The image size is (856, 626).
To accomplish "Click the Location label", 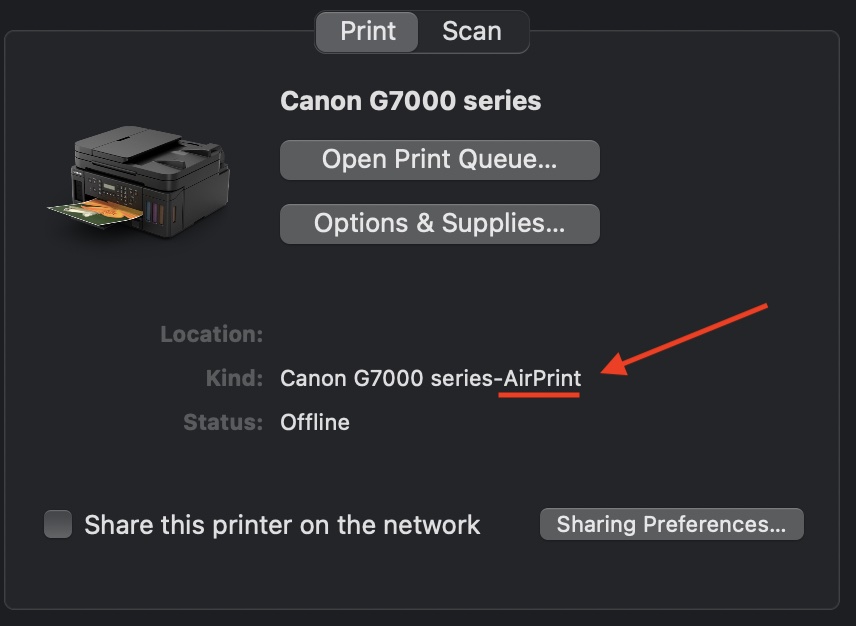I will click(211, 334).
